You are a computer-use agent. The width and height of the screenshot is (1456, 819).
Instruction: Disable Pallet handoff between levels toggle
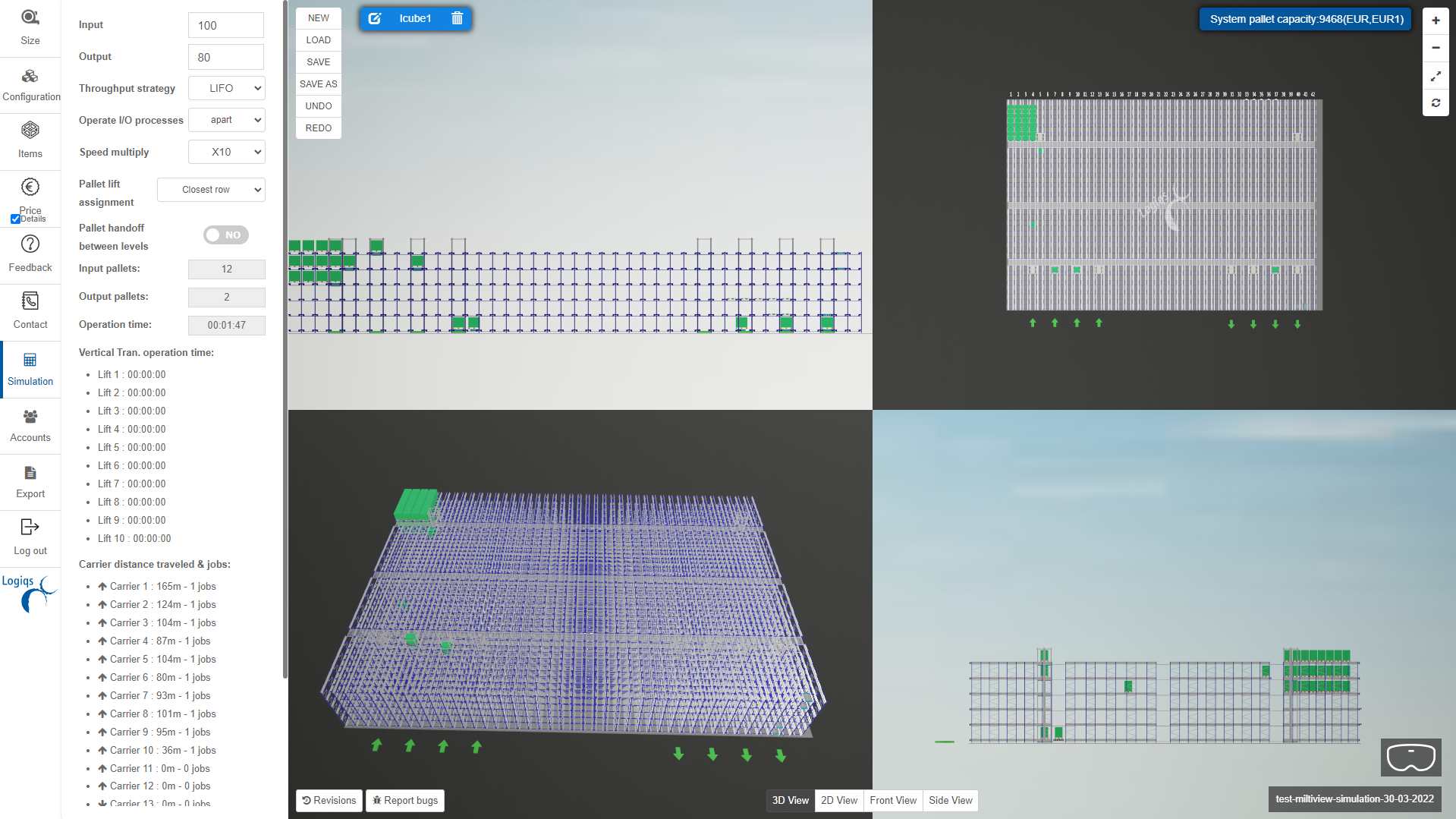[225, 235]
